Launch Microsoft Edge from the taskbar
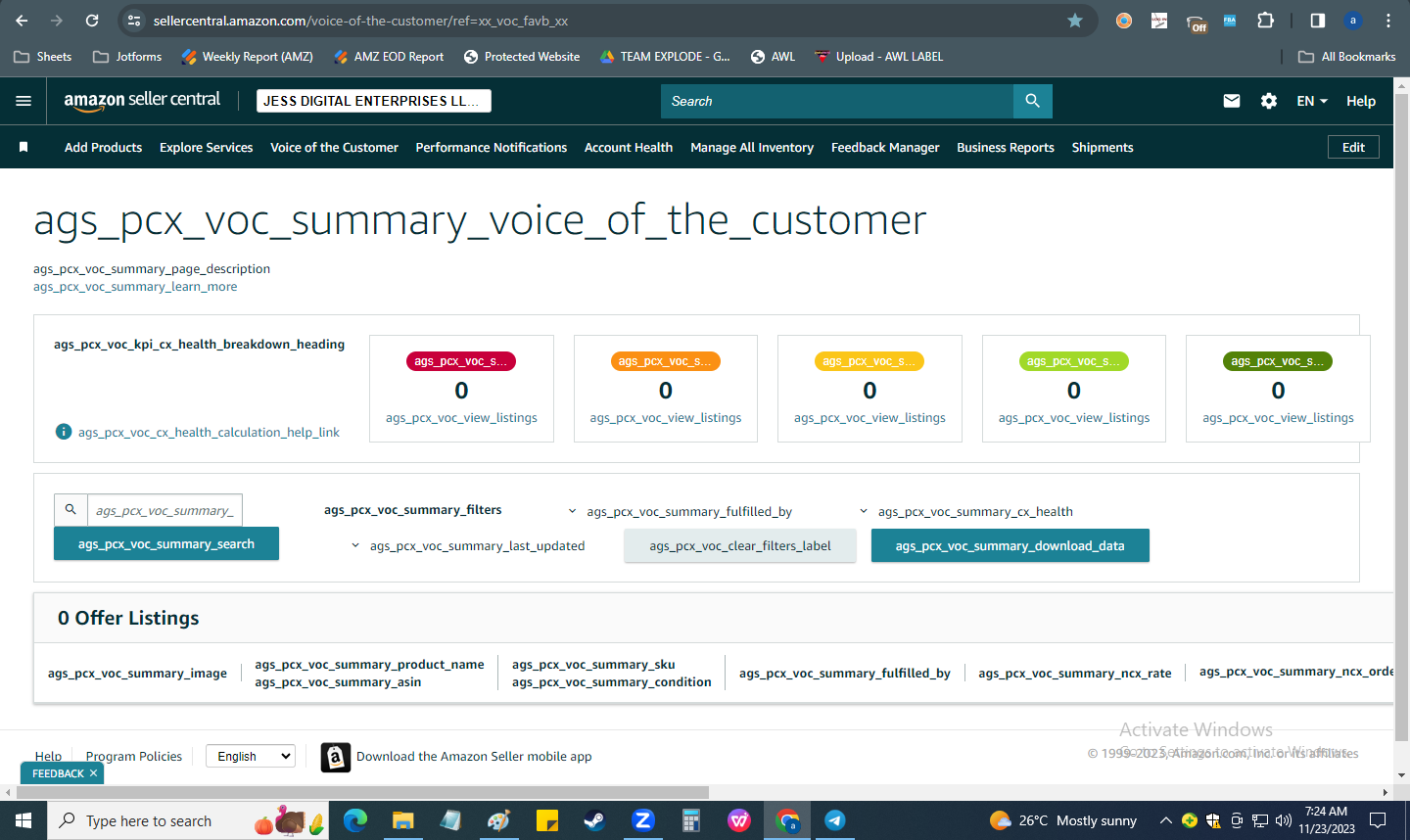Image resolution: width=1410 pixels, height=840 pixels. tap(355, 820)
